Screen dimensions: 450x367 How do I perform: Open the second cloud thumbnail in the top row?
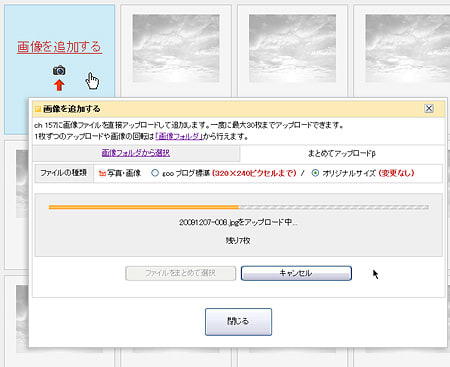tap(292, 48)
